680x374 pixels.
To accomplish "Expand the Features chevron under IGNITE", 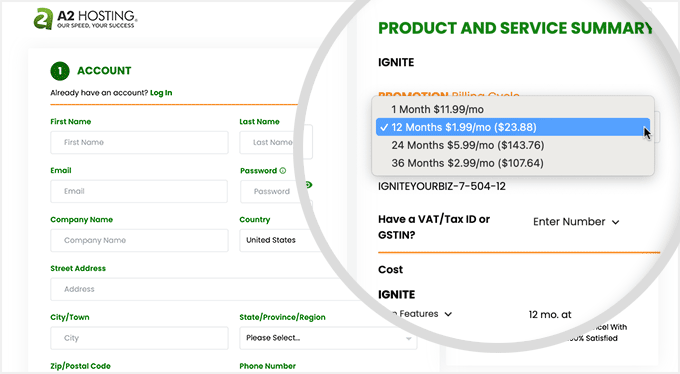I will tap(448, 314).
